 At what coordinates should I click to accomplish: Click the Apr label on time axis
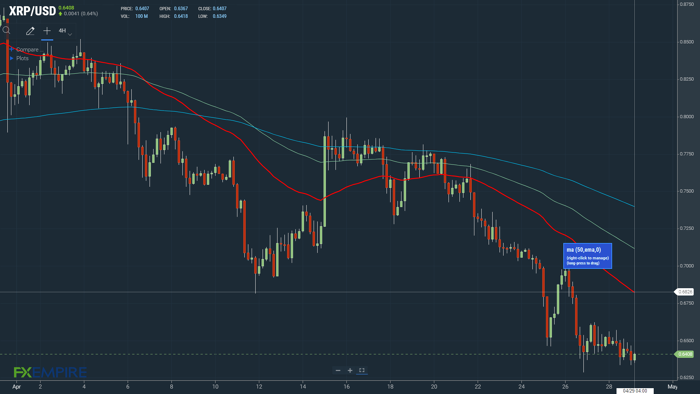(17, 386)
